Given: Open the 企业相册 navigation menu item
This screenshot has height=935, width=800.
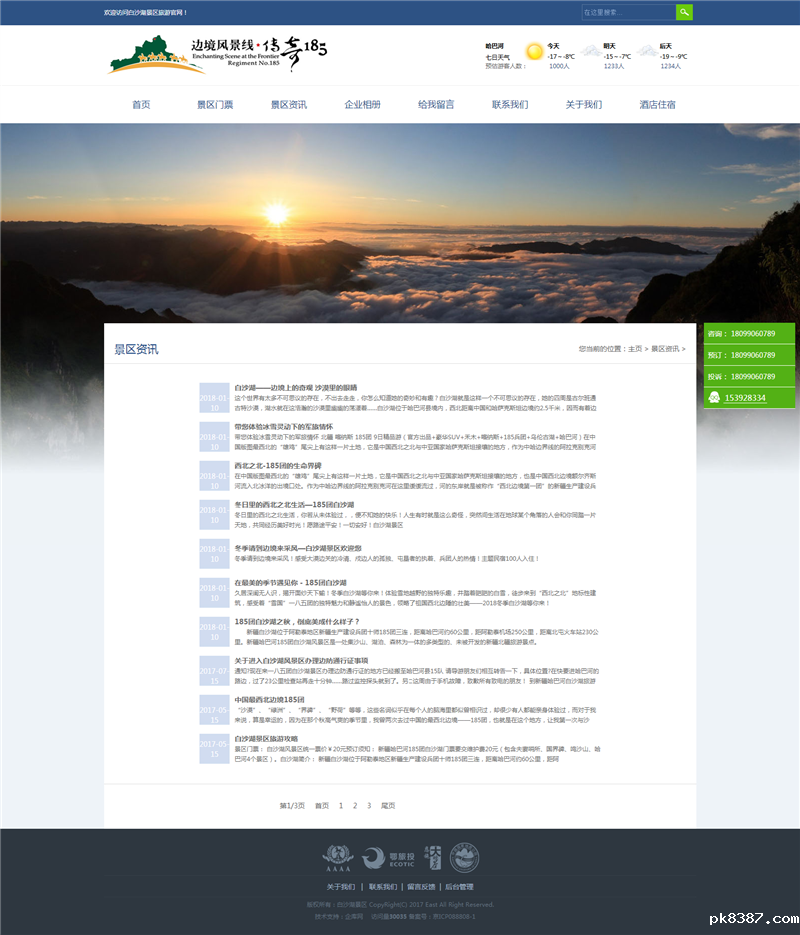Looking at the screenshot, I should [362, 105].
